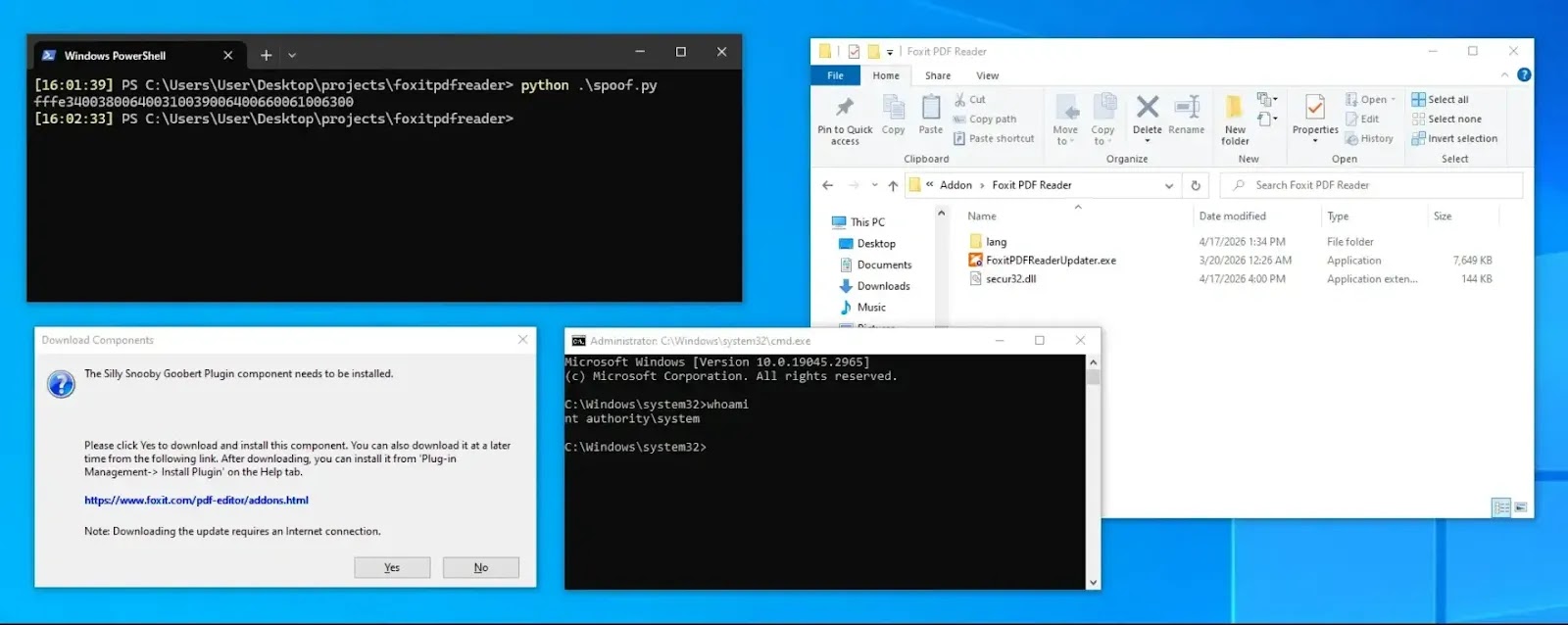This screenshot has width=1568, height=625.
Task: Click No in Download Components dialog
Action: pyautogui.click(x=481, y=567)
